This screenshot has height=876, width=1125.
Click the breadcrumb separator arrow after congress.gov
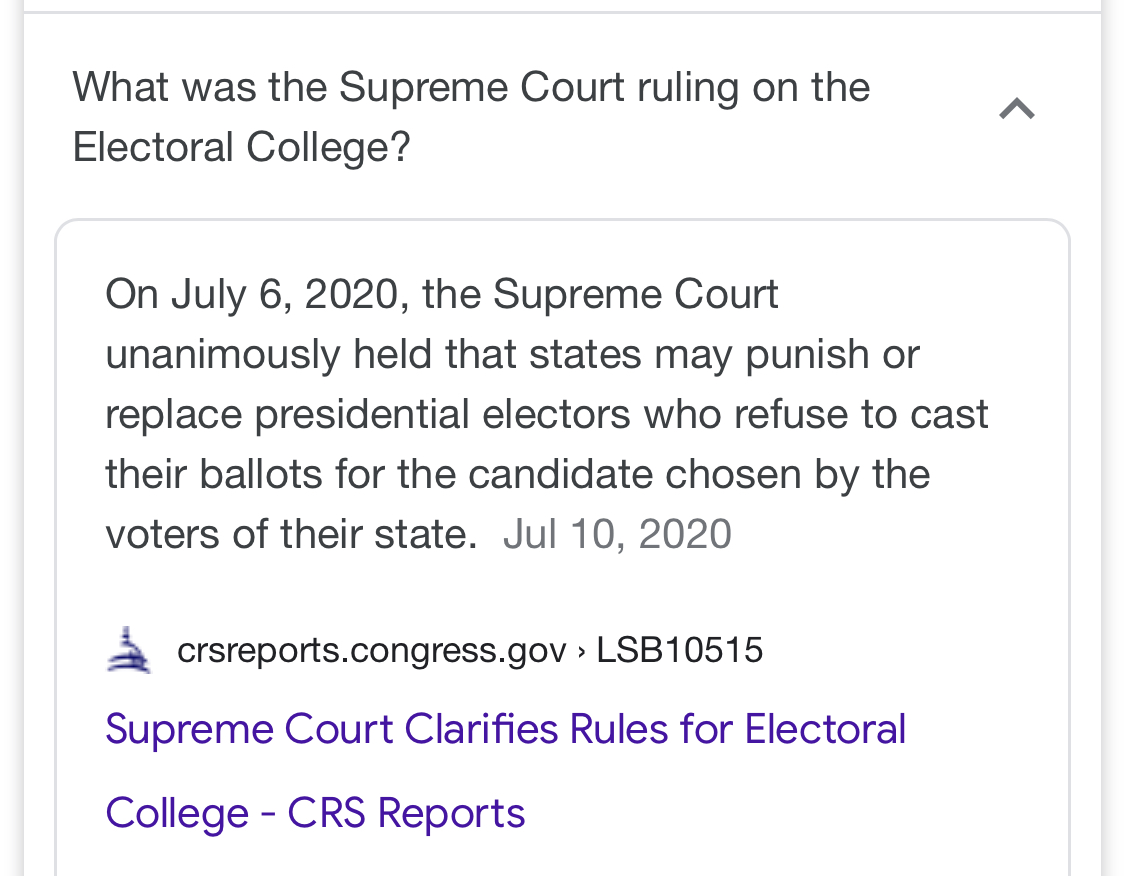[581, 651]
